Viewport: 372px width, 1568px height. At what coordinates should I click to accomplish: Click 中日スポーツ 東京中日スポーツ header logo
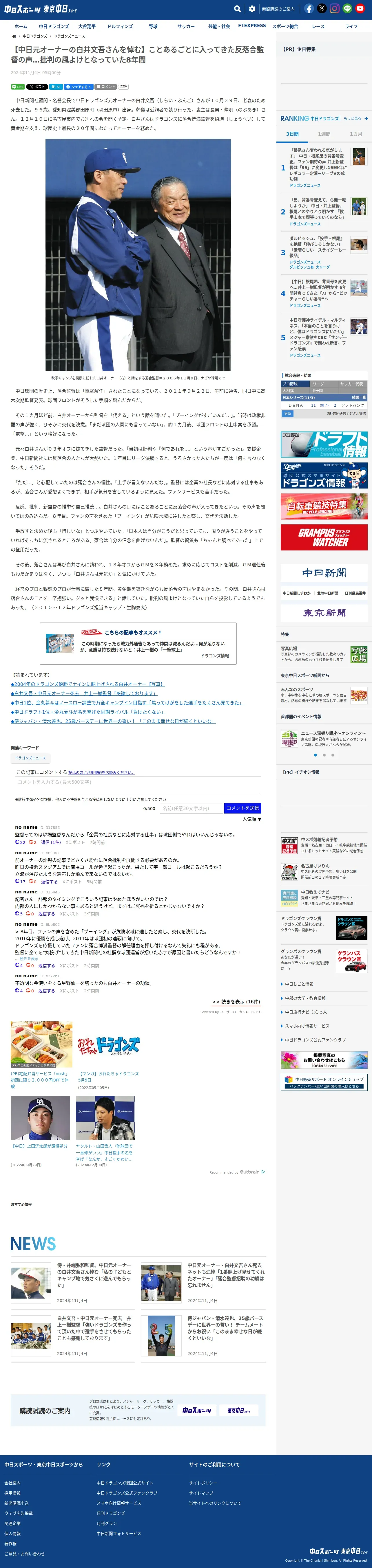(41, 9)
